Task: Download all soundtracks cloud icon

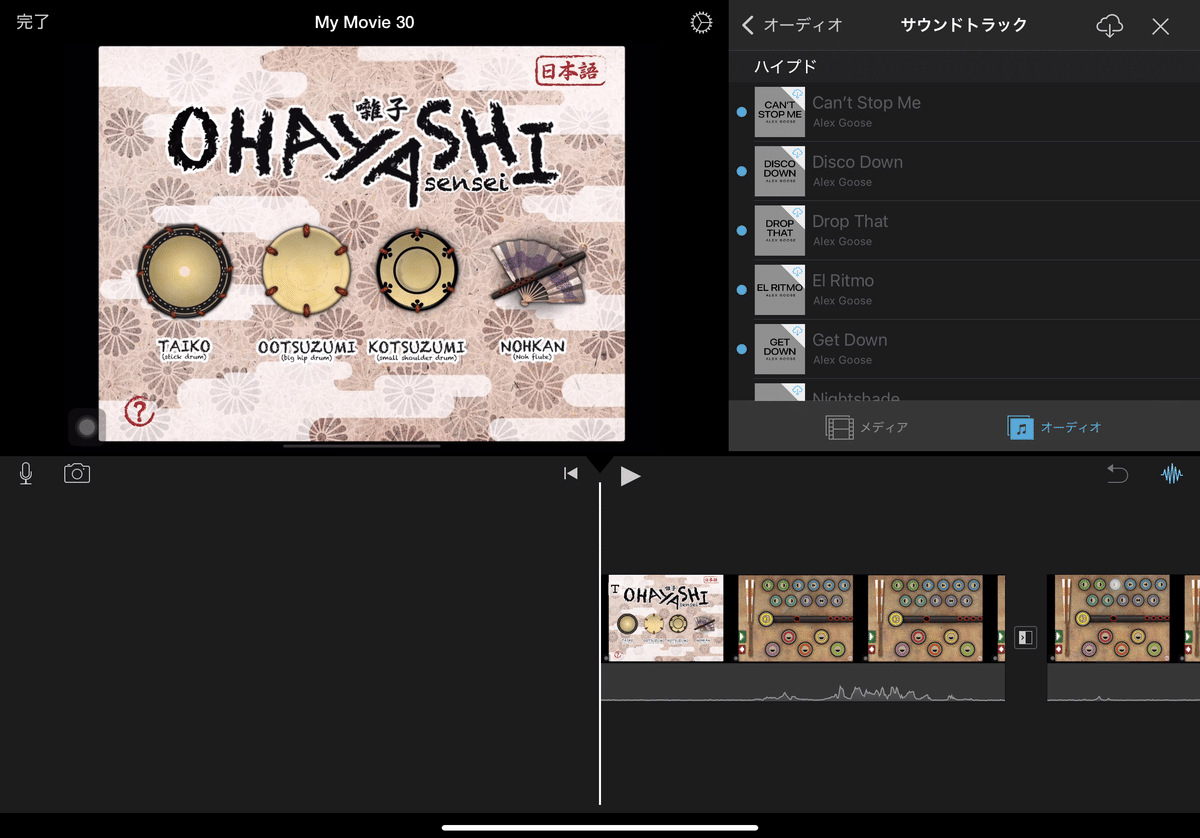Action: 1109,27
